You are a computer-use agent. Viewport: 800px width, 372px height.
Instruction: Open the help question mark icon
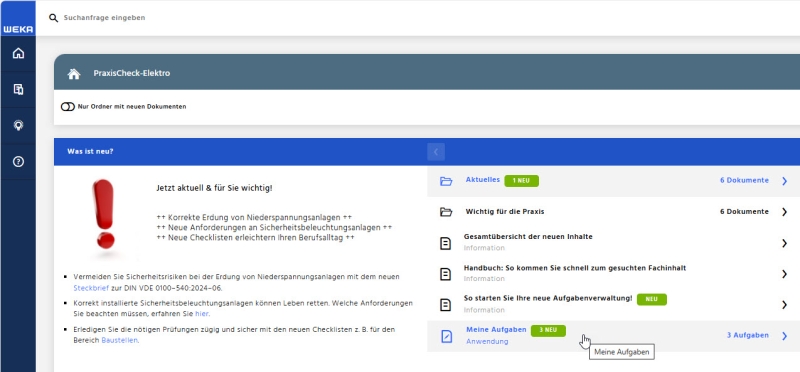[18, 162]
